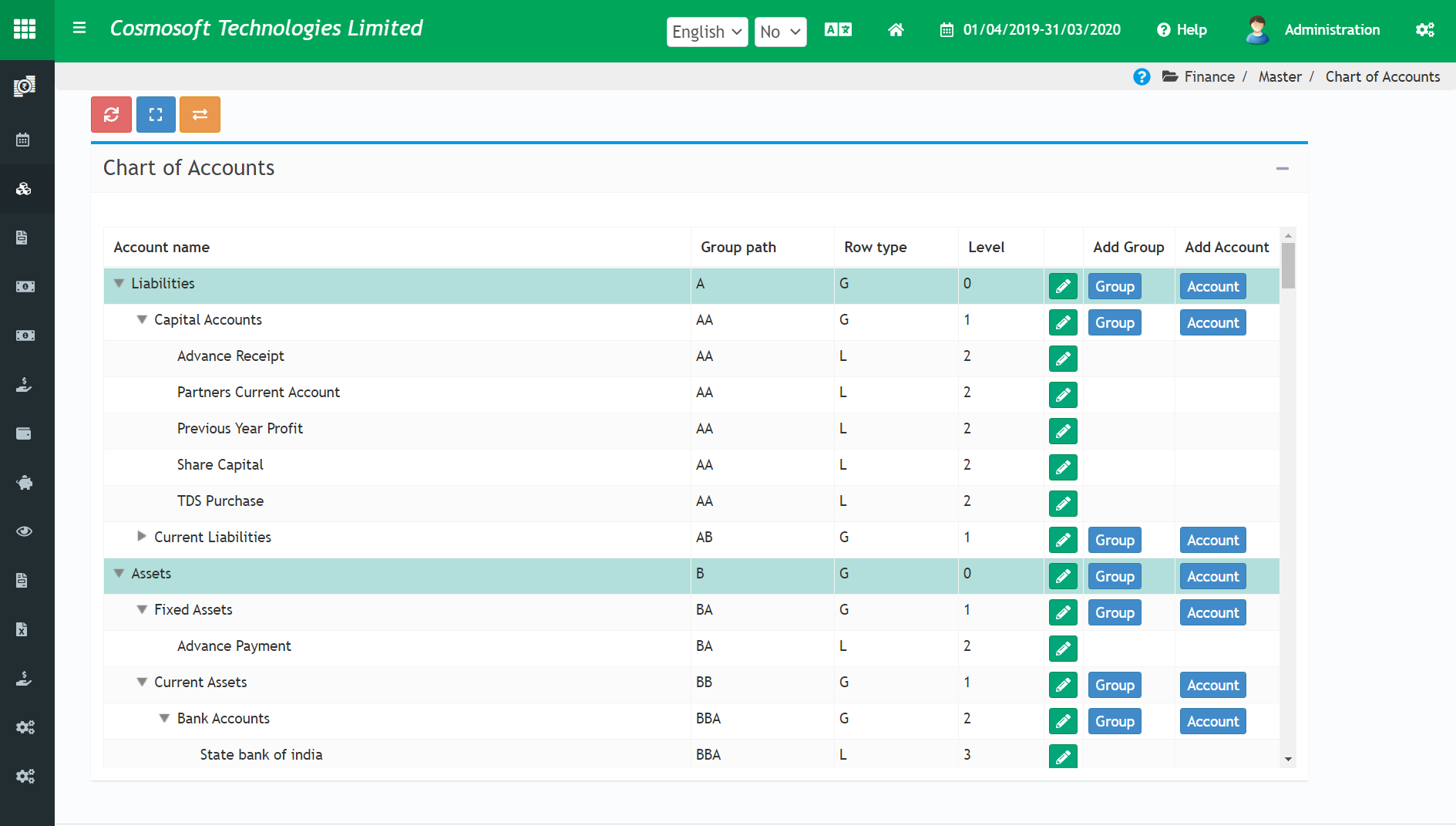Go to the home page icon

(x=896, y=29)
